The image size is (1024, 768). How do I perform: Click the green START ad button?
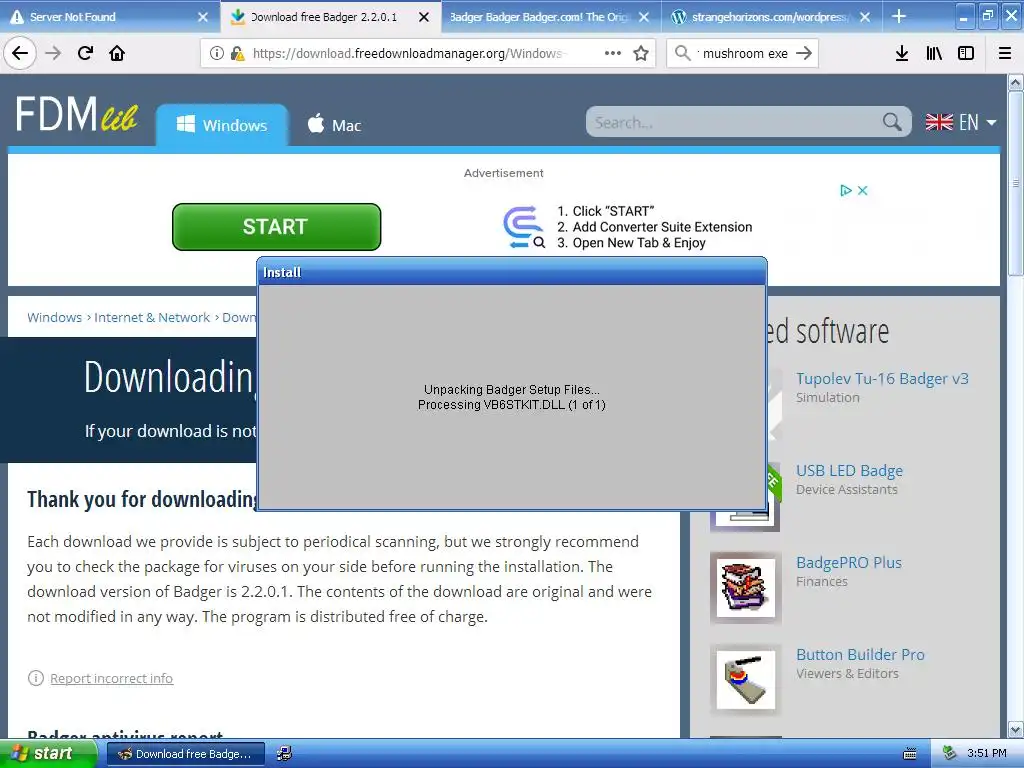click(276, 227)
